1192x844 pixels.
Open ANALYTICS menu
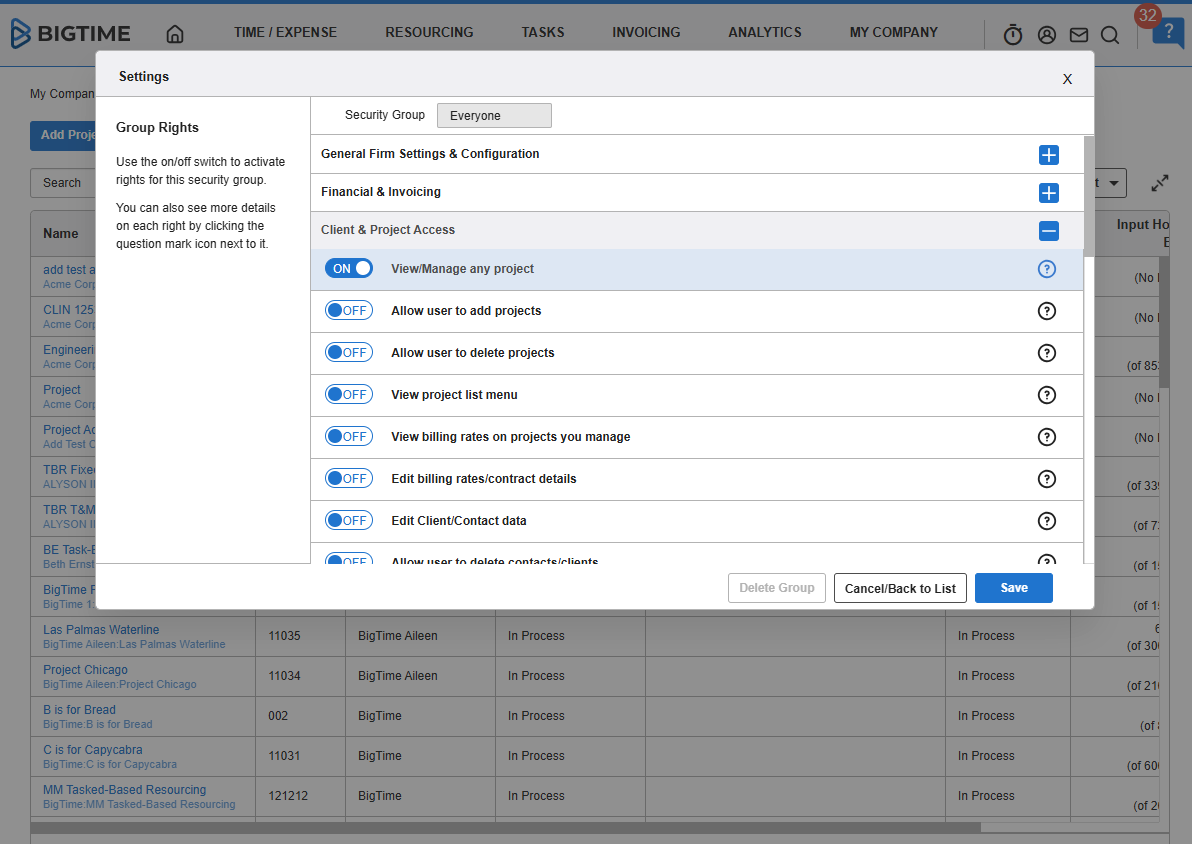765,33
